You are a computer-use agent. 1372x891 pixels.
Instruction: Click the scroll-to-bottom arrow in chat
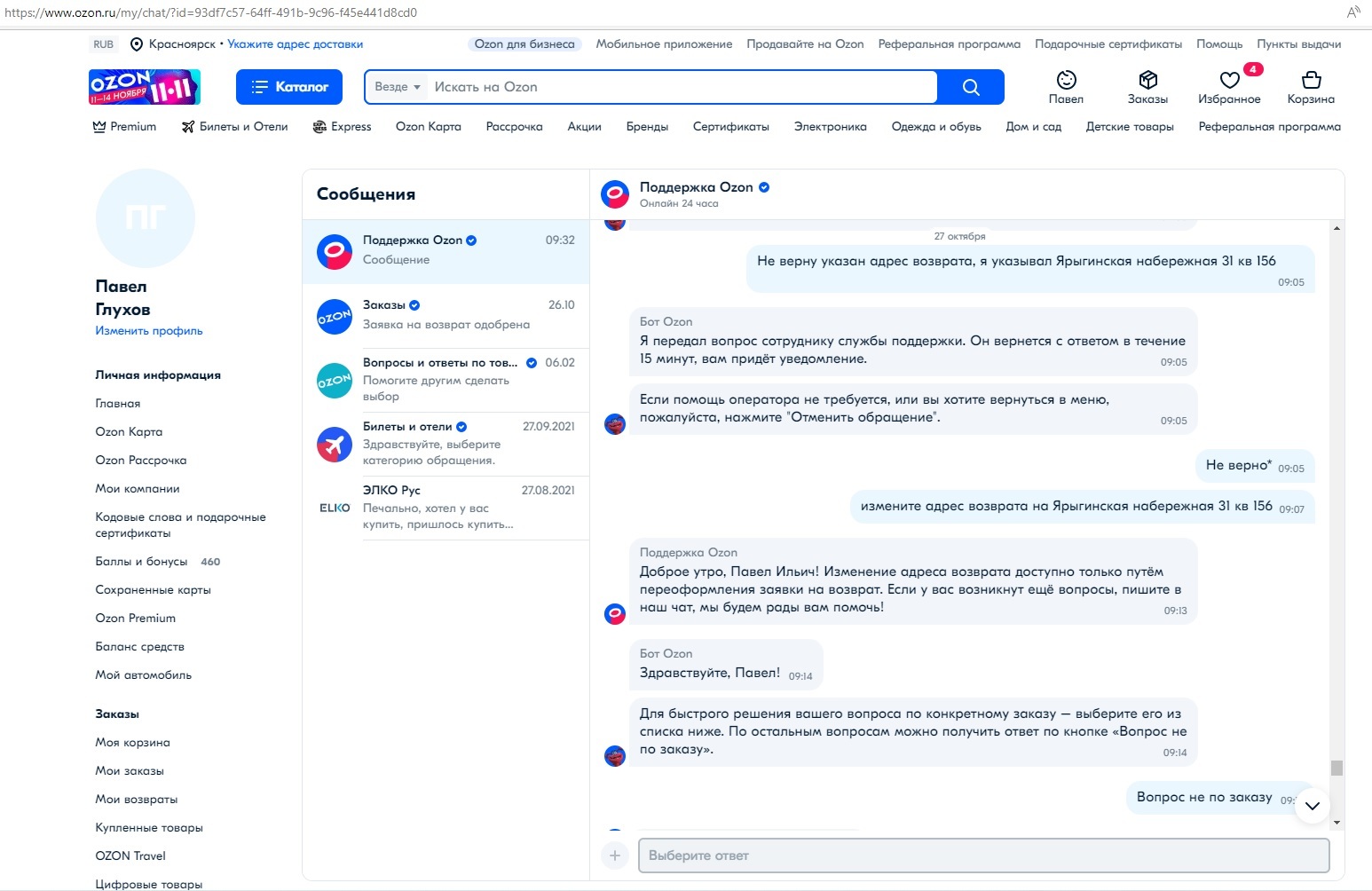tap(1313, 806)
